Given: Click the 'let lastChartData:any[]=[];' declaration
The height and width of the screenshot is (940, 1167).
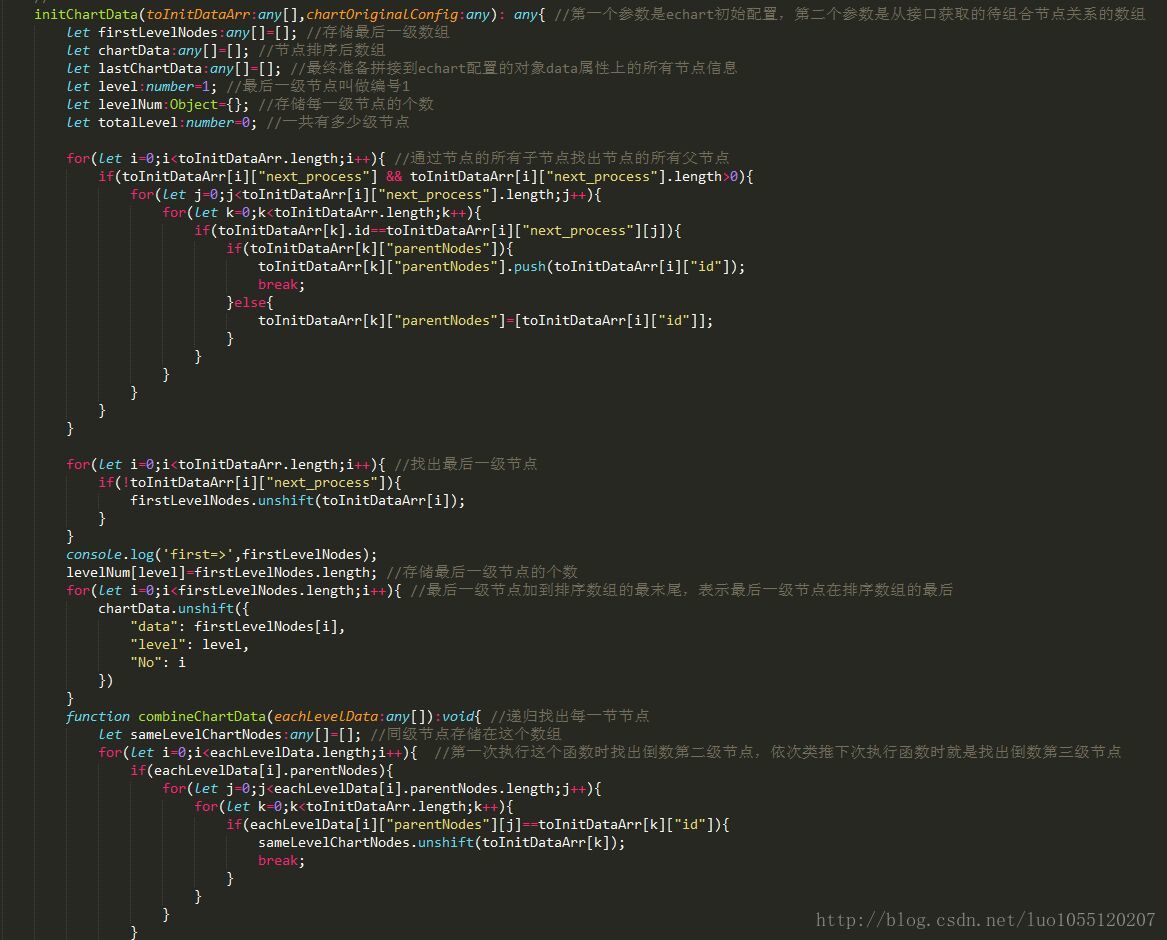Looking at the screenshot, I should 174,68.
